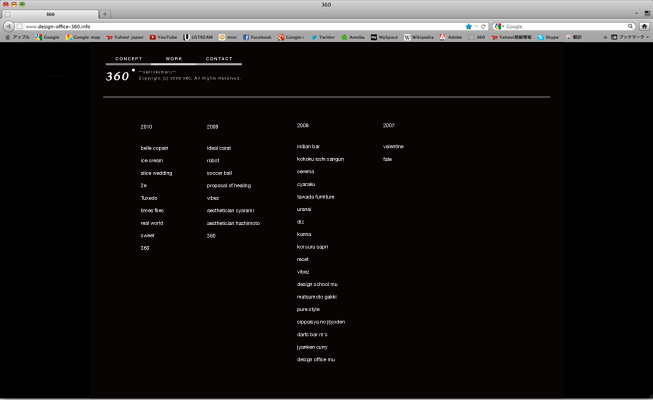This screenshot has width=653, height=400.
Task: Open the Adobe bookmark
Action: pos(451,37)
